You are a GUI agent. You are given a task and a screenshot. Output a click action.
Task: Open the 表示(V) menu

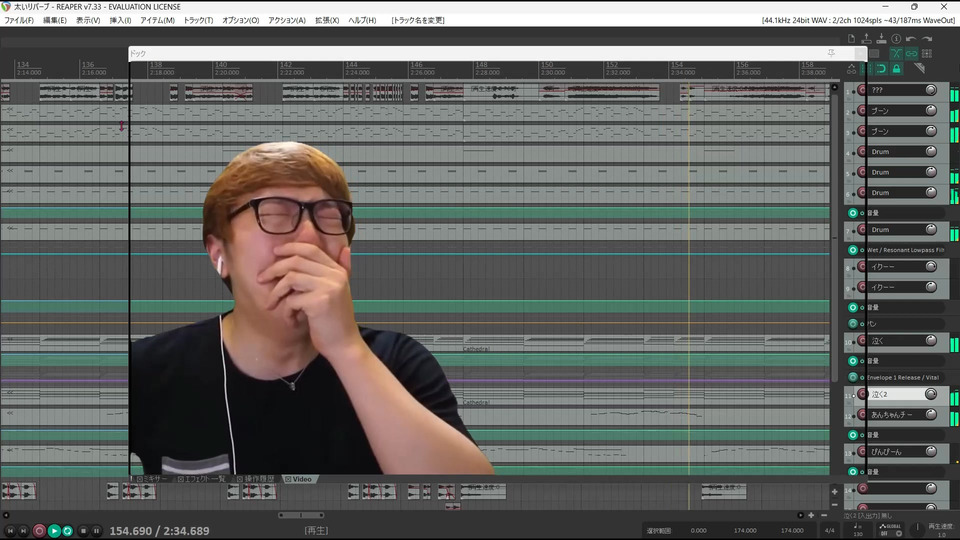point(88,20)
